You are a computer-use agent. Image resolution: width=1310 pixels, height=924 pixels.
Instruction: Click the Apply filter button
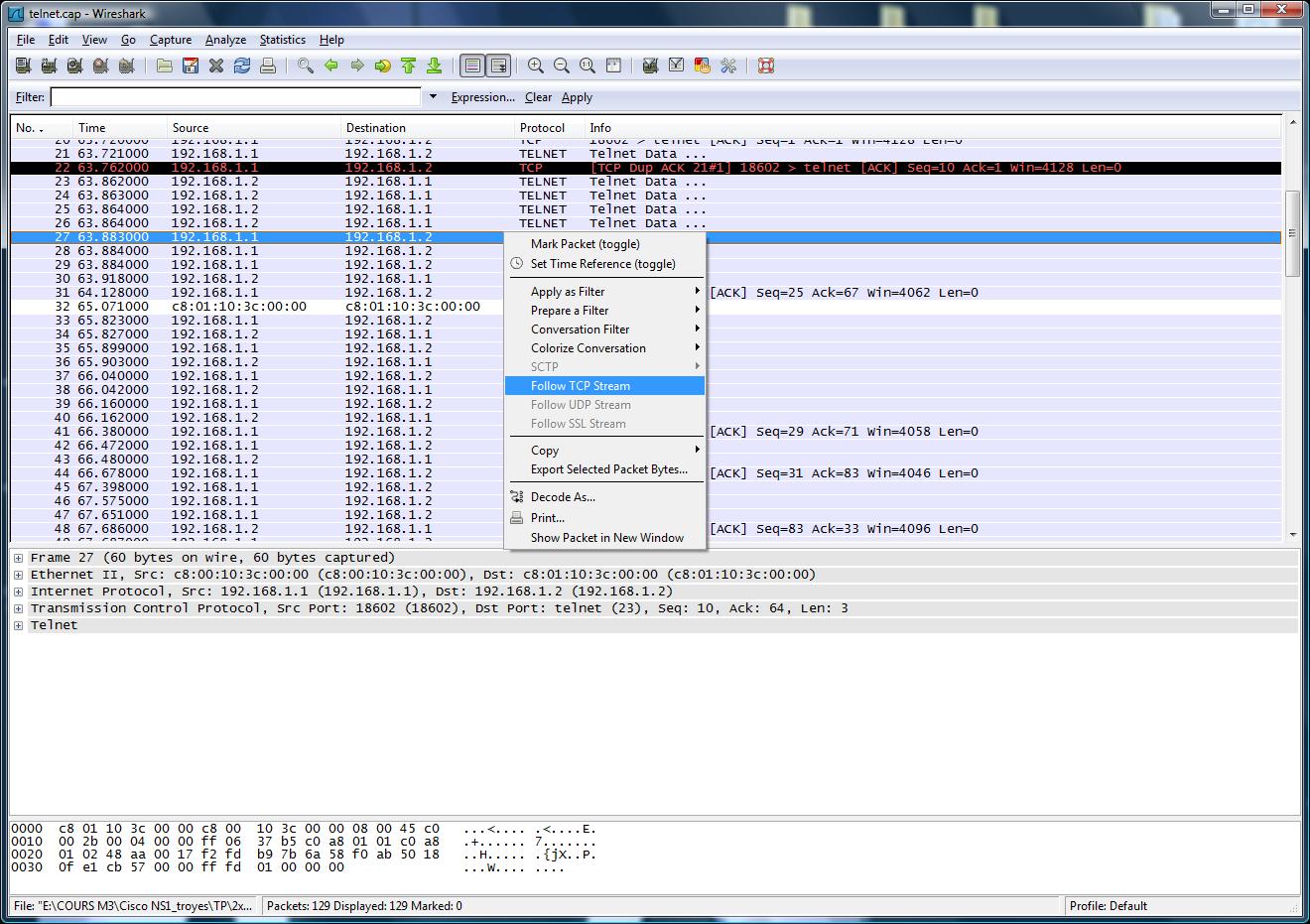click(x=577, y=97)
